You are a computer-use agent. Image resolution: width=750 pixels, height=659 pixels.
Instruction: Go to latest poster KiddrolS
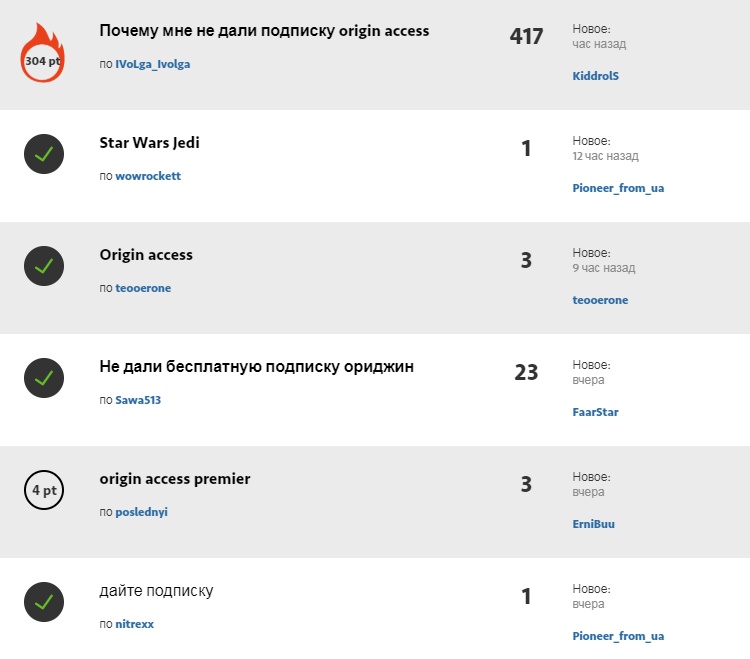pyautogui.click(x=596, y=76)
